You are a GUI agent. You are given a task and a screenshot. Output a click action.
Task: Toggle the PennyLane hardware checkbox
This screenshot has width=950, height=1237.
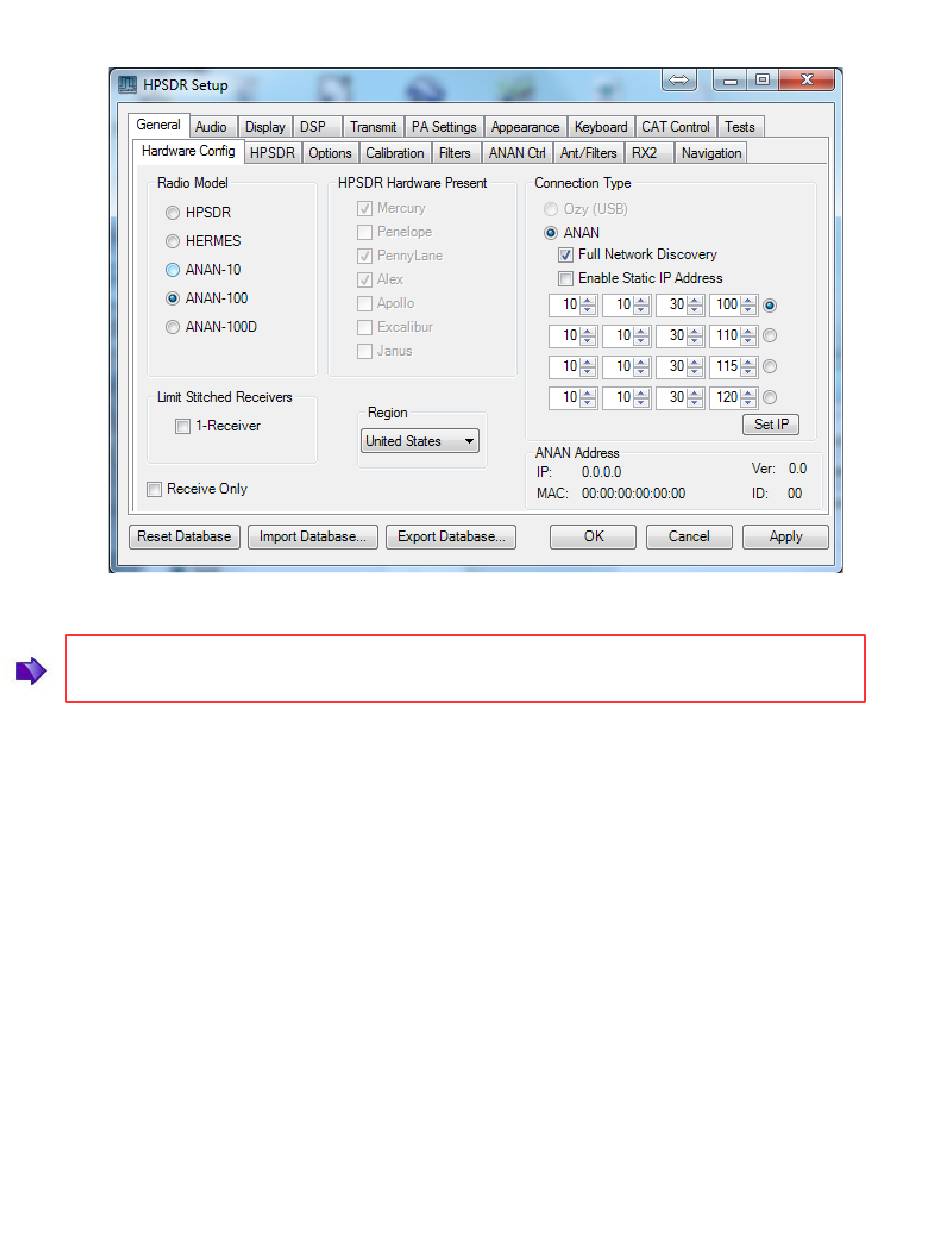tap(365, 256)
